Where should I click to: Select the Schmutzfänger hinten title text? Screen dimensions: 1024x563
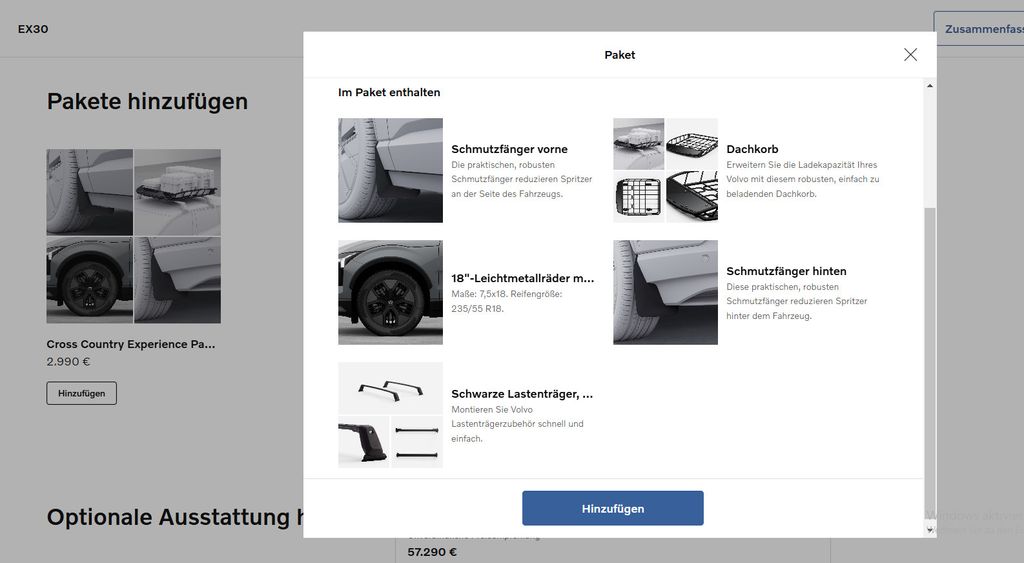pos(786,271)
